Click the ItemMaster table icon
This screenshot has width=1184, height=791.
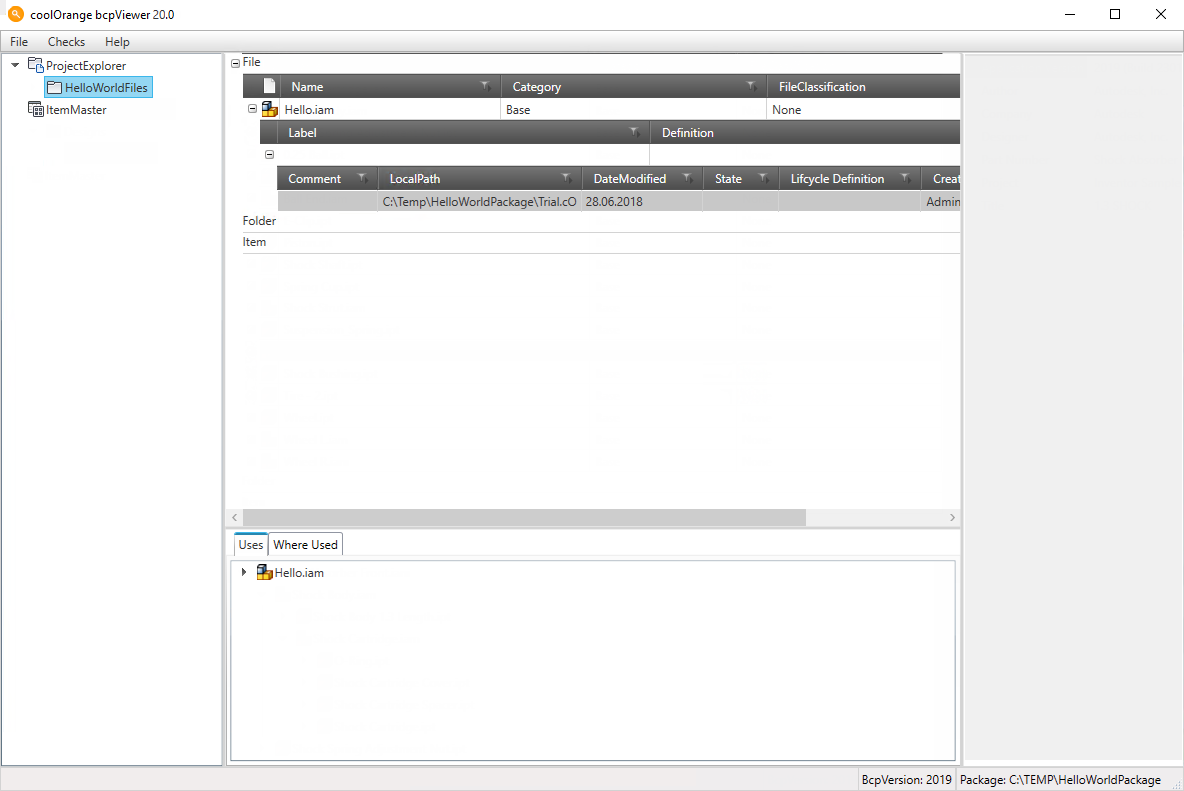[36, 110]
